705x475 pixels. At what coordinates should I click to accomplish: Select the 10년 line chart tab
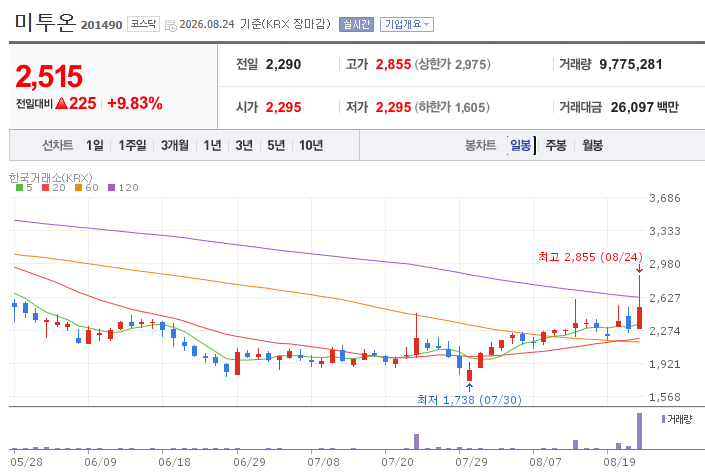(x=311, y=145)
